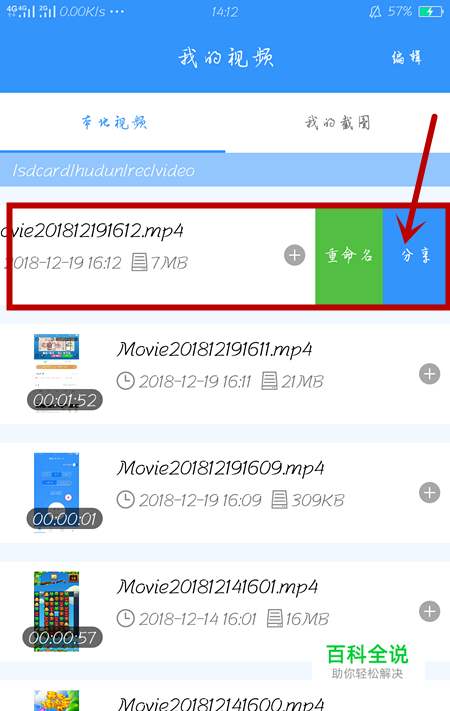Tap blue 分享 share button
The height and width of the screenshot is (711, 450).
[415, 256]
